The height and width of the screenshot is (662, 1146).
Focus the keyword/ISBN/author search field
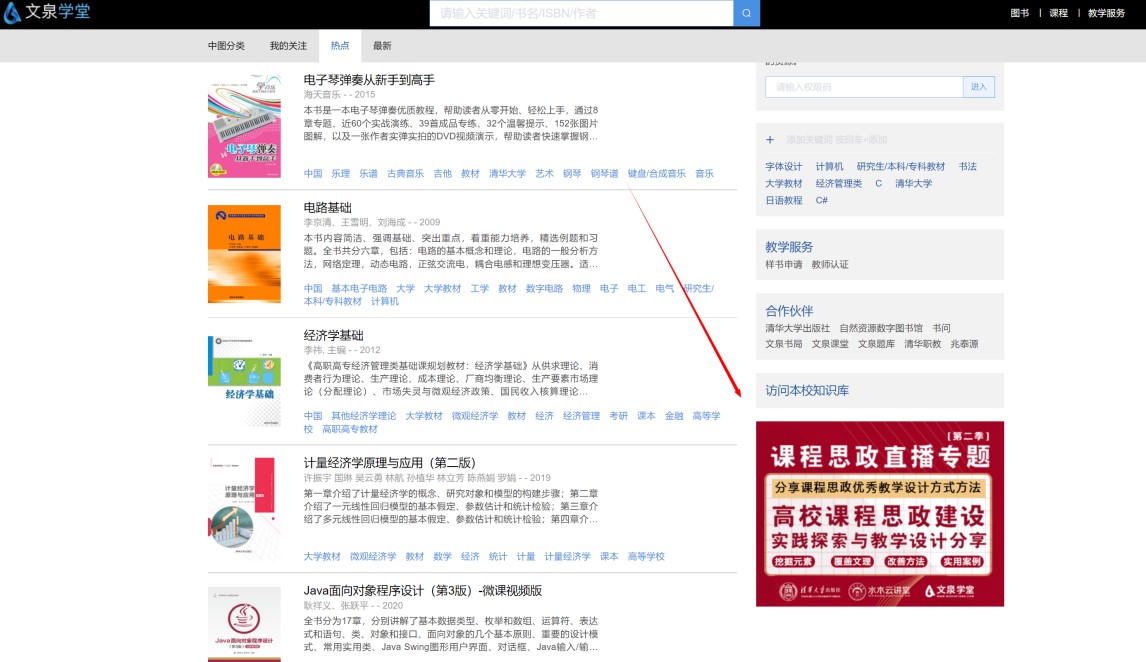point(581,13)
